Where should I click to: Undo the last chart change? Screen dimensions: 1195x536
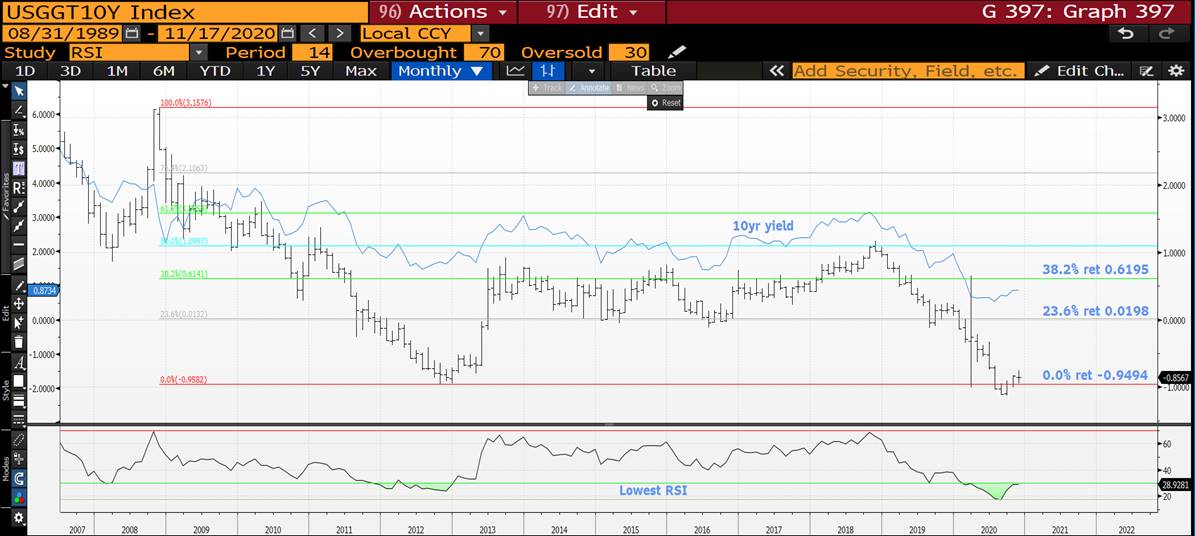pos(1127,34)
